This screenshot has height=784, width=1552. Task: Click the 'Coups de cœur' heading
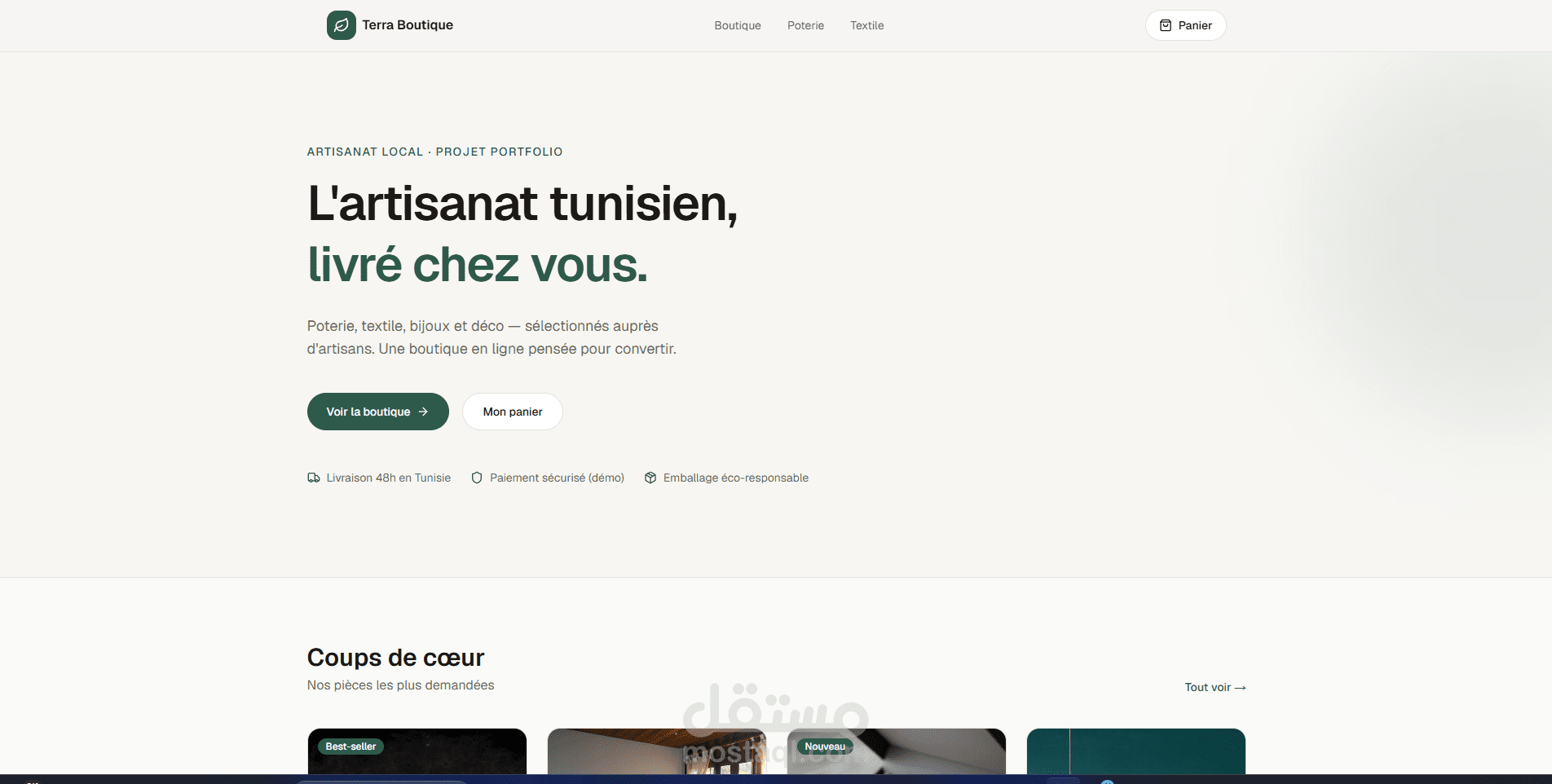click(x=395, y=657)
